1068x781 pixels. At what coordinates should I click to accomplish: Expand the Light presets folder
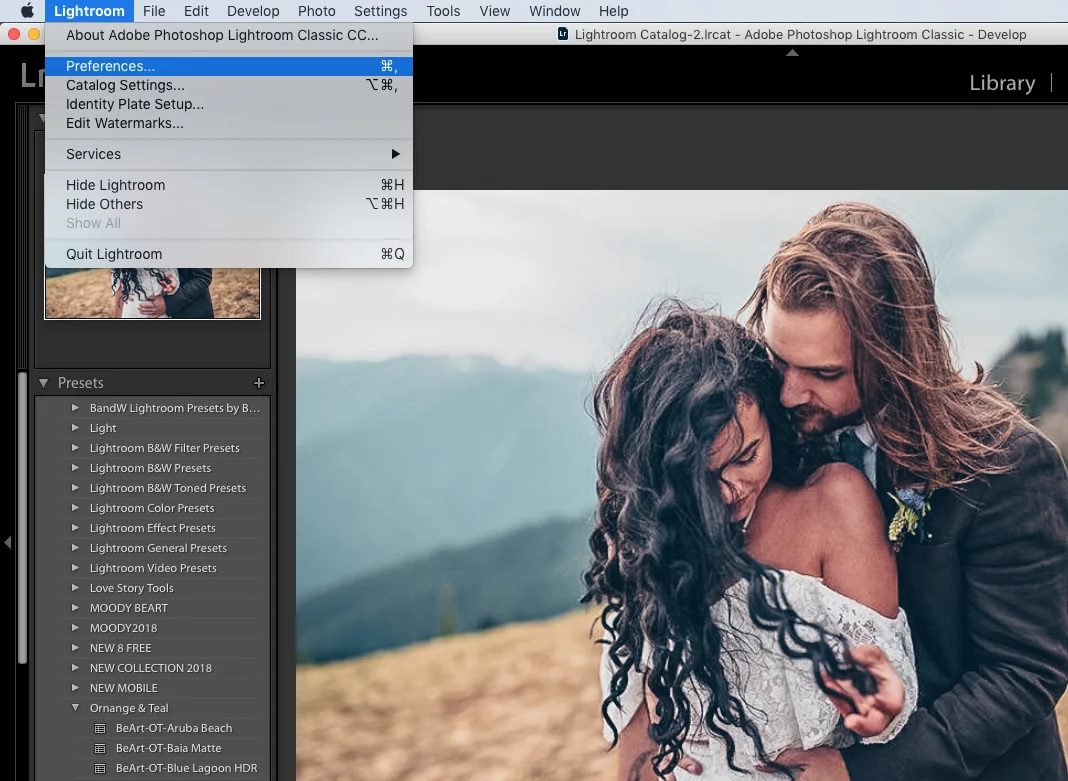point(75,428)
